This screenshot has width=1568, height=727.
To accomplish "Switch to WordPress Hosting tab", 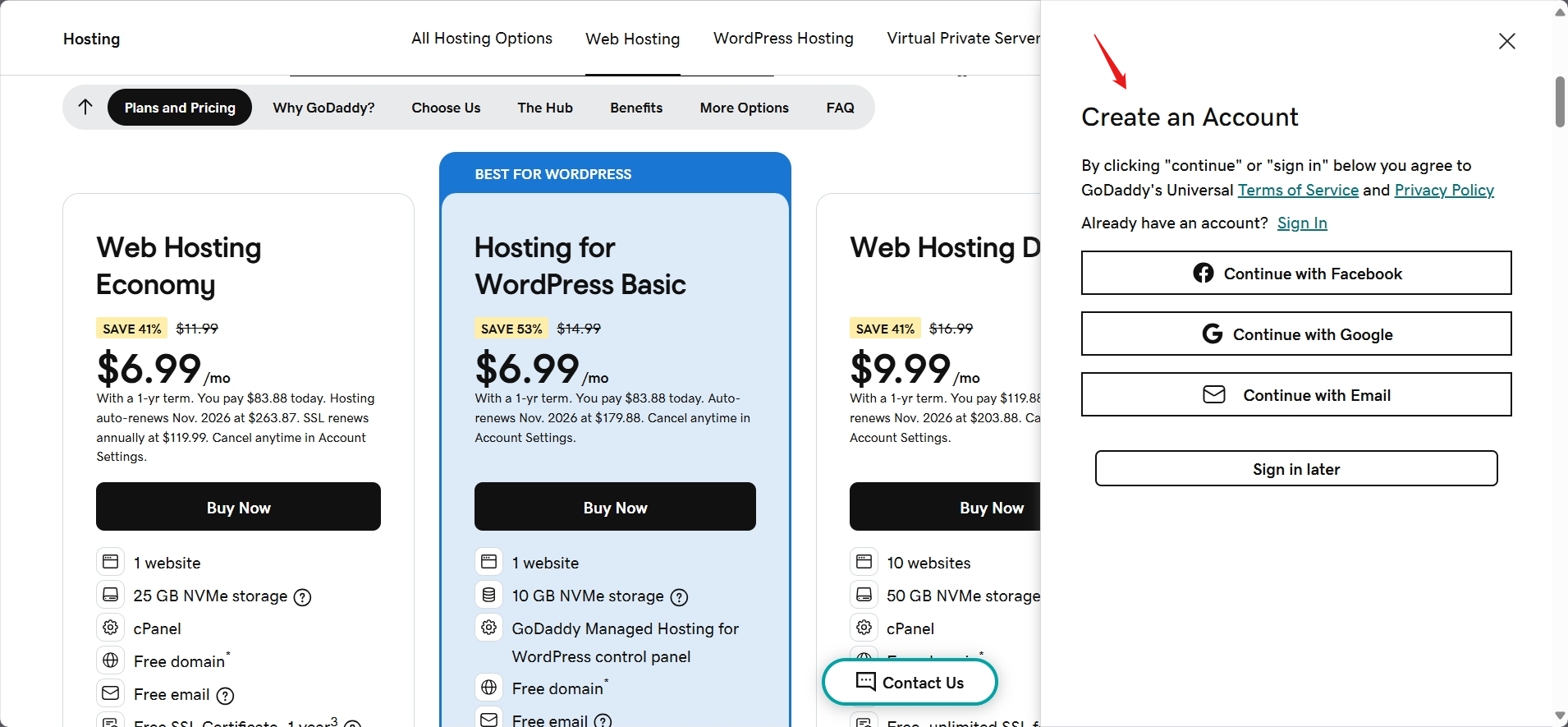I will click(x=783, y=39).
